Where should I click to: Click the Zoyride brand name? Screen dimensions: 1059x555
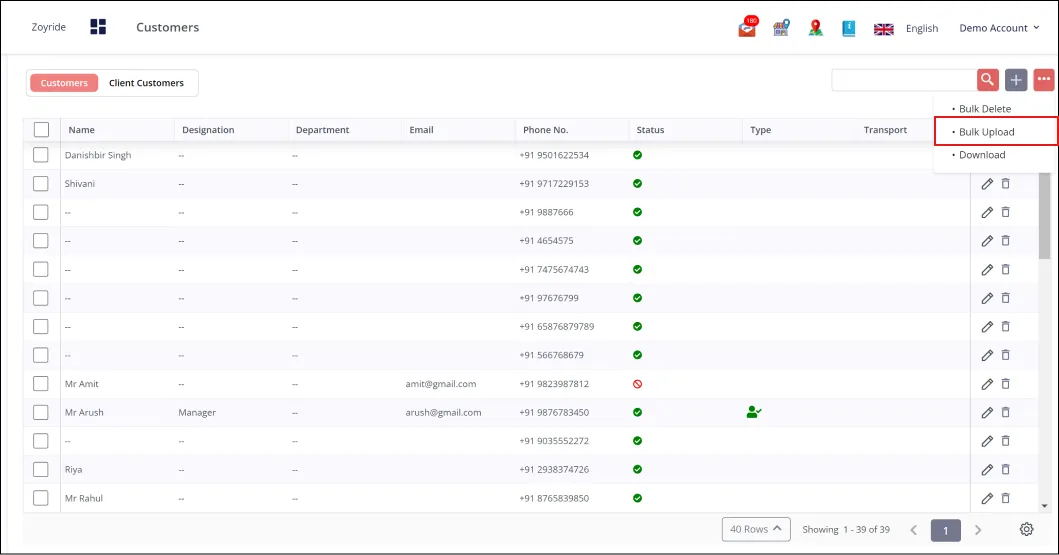[49, 27]
